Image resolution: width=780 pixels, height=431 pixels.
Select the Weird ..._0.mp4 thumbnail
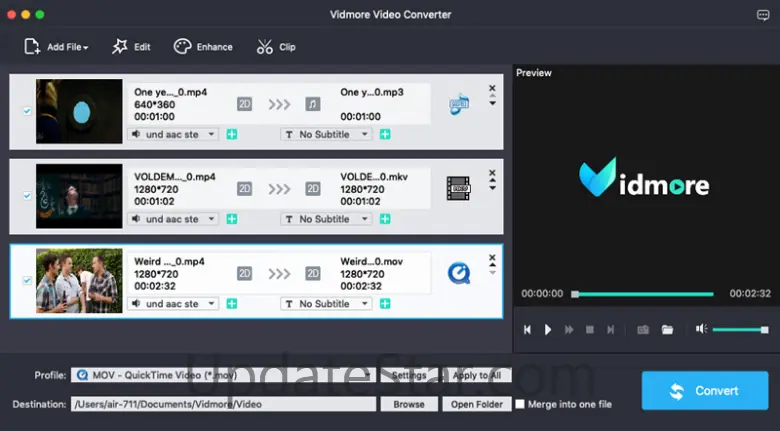tap(79, 281)
